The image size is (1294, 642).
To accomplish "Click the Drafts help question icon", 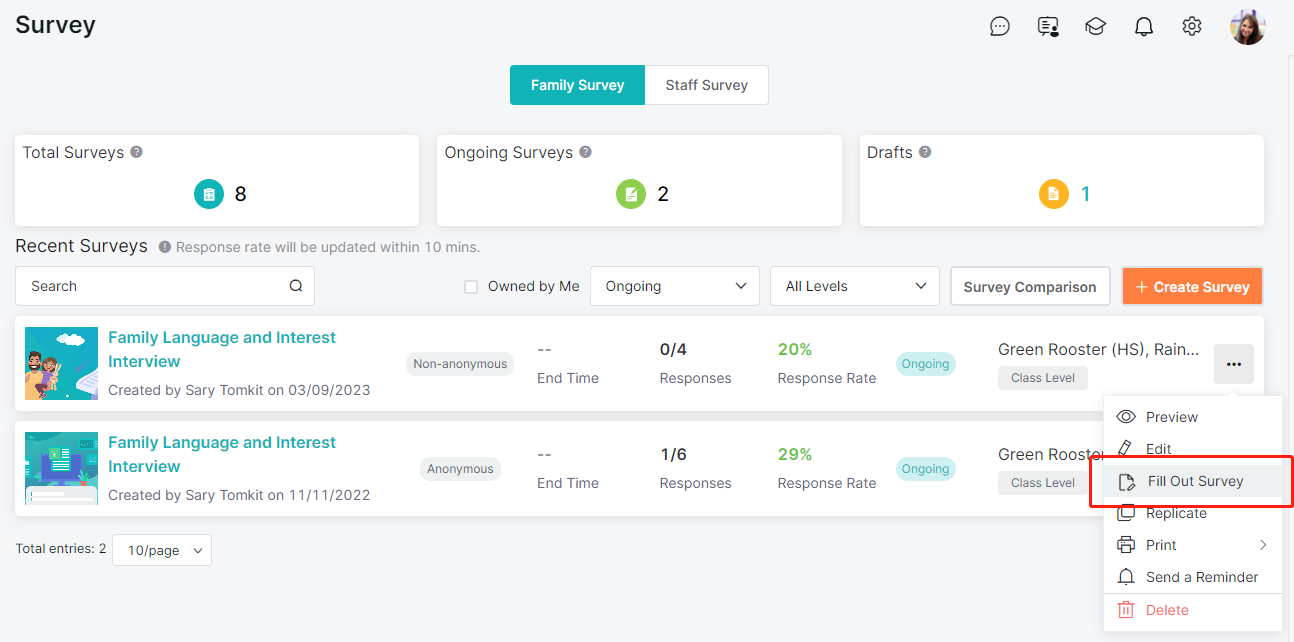I will (925, 153).
